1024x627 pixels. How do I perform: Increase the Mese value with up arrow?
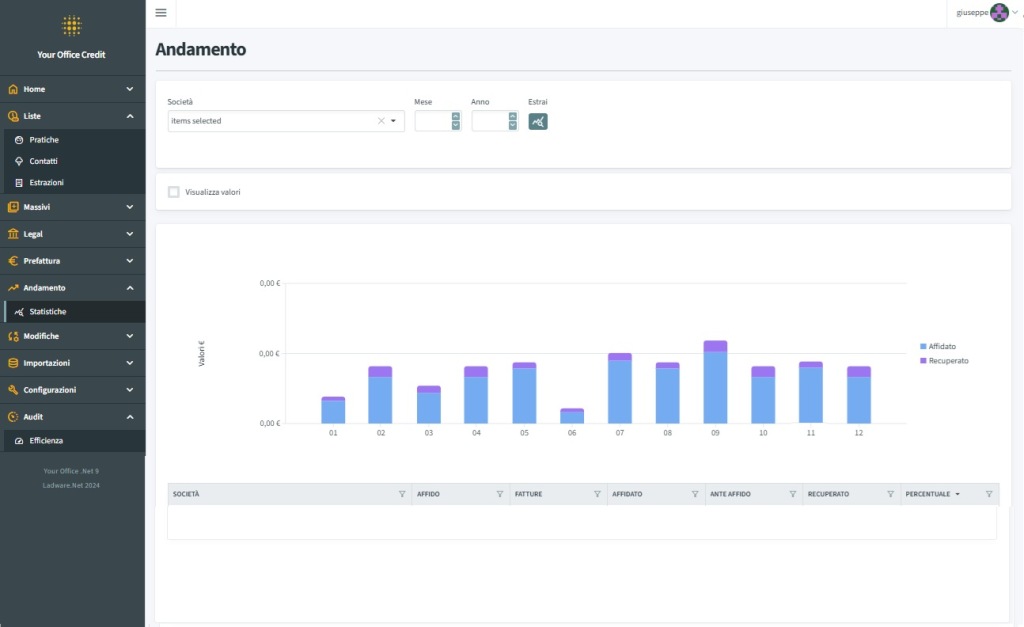[456, 116]
